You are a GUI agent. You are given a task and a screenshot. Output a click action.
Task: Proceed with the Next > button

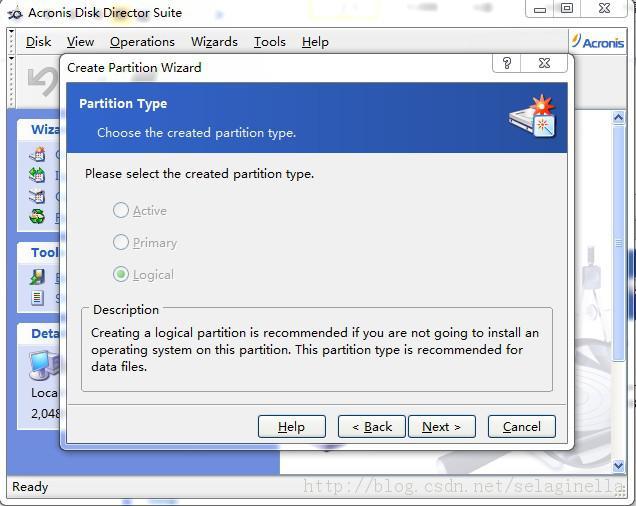[x=442, y=426]
